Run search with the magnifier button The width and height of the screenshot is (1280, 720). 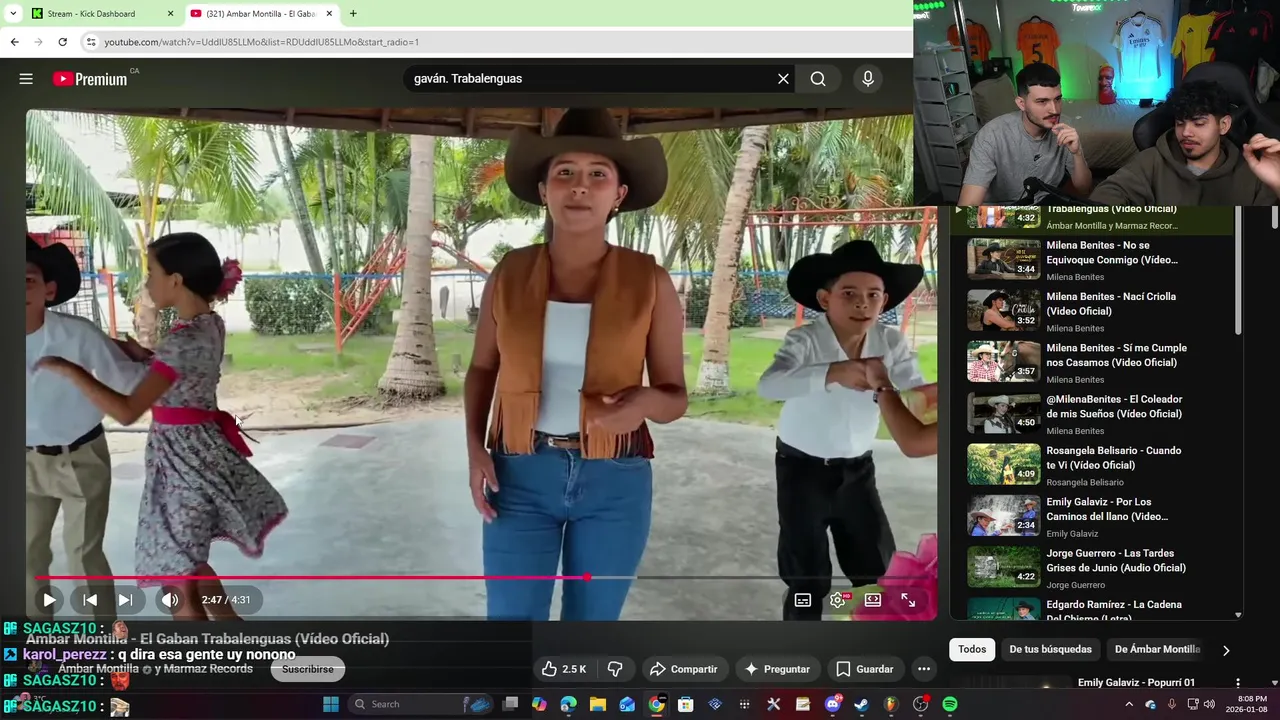pos(818,79)
